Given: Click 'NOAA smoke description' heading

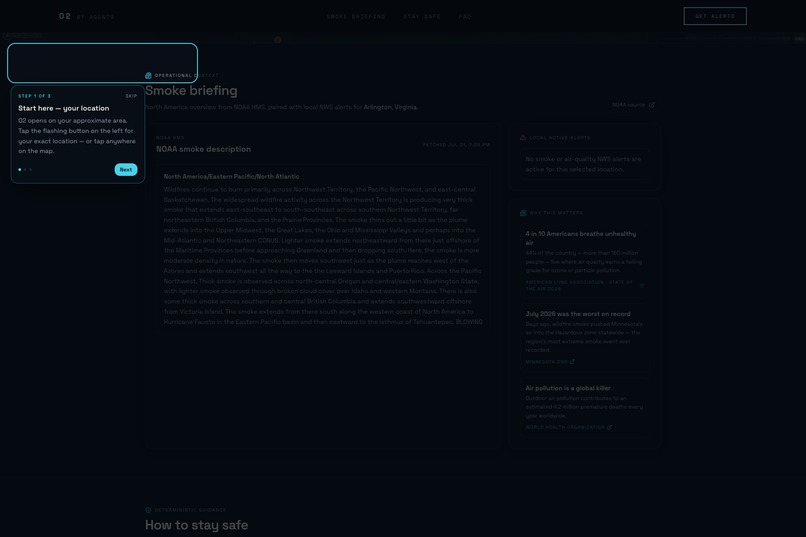Looking at the screenshot, I should coord(204,149).
